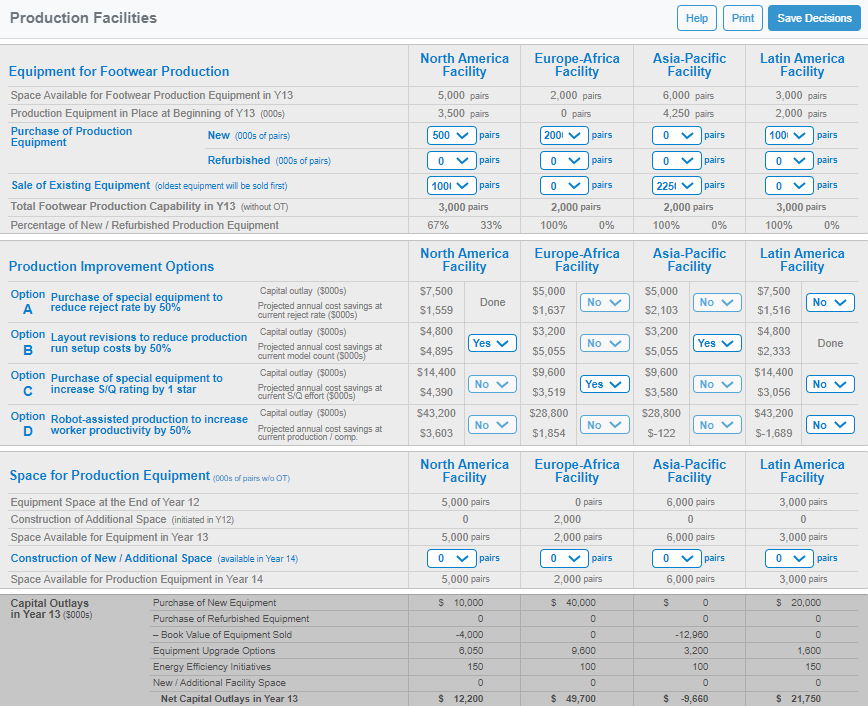Open Europe-Africa new equipment purchase dropdown

(x=564, y=135)
